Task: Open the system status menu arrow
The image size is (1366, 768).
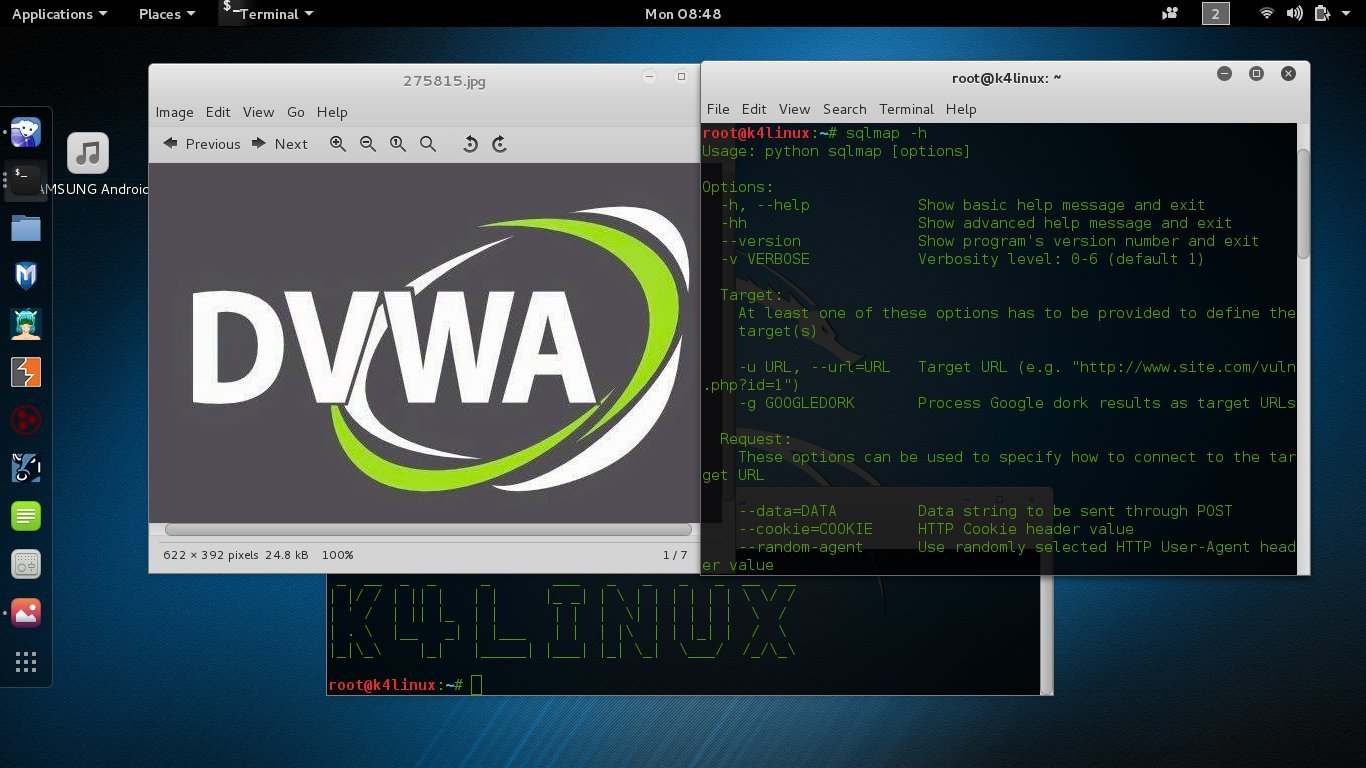Action: [x=1348, y=14]
